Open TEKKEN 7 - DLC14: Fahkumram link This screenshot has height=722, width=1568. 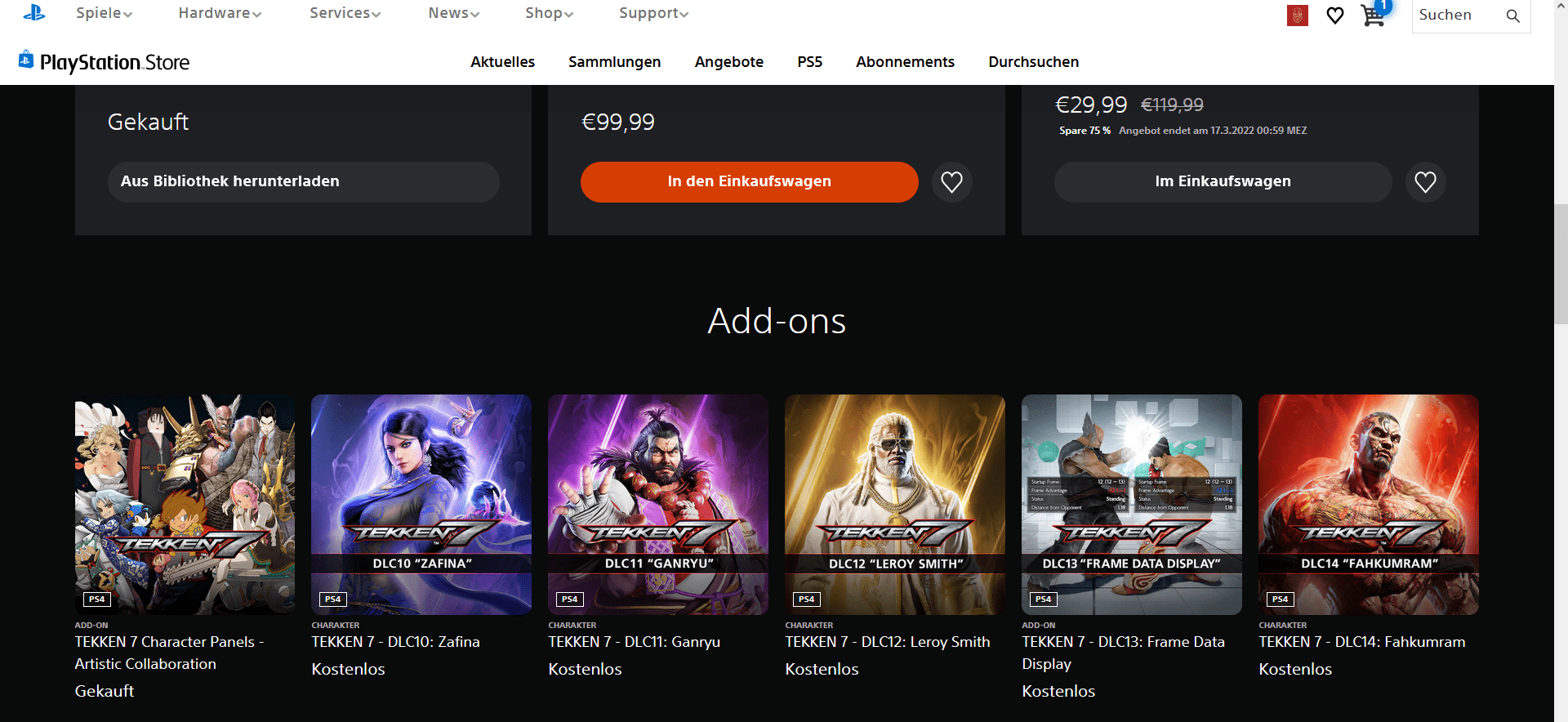[1361, 642]
